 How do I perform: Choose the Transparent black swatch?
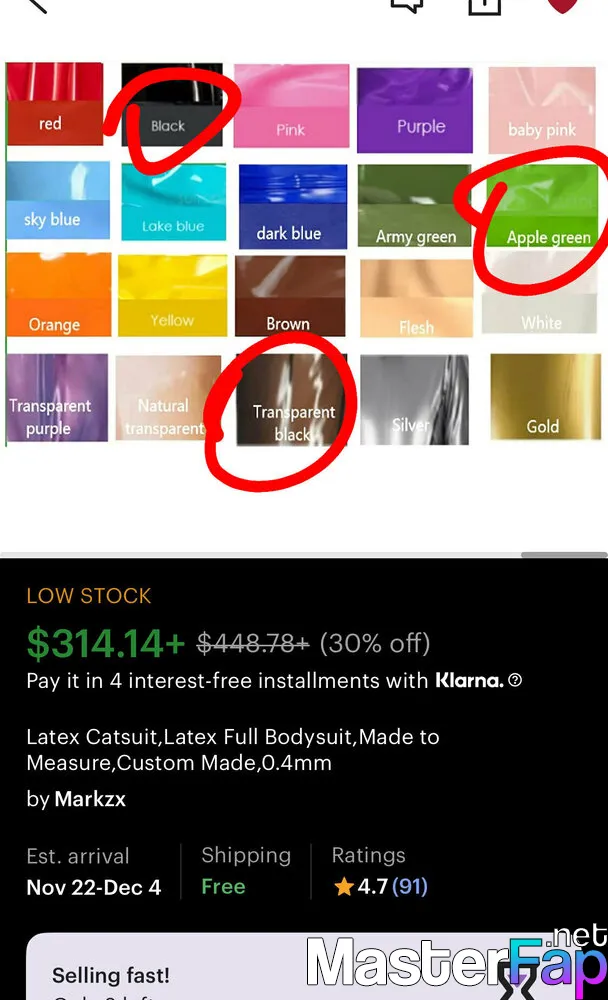tap(292, 399)
